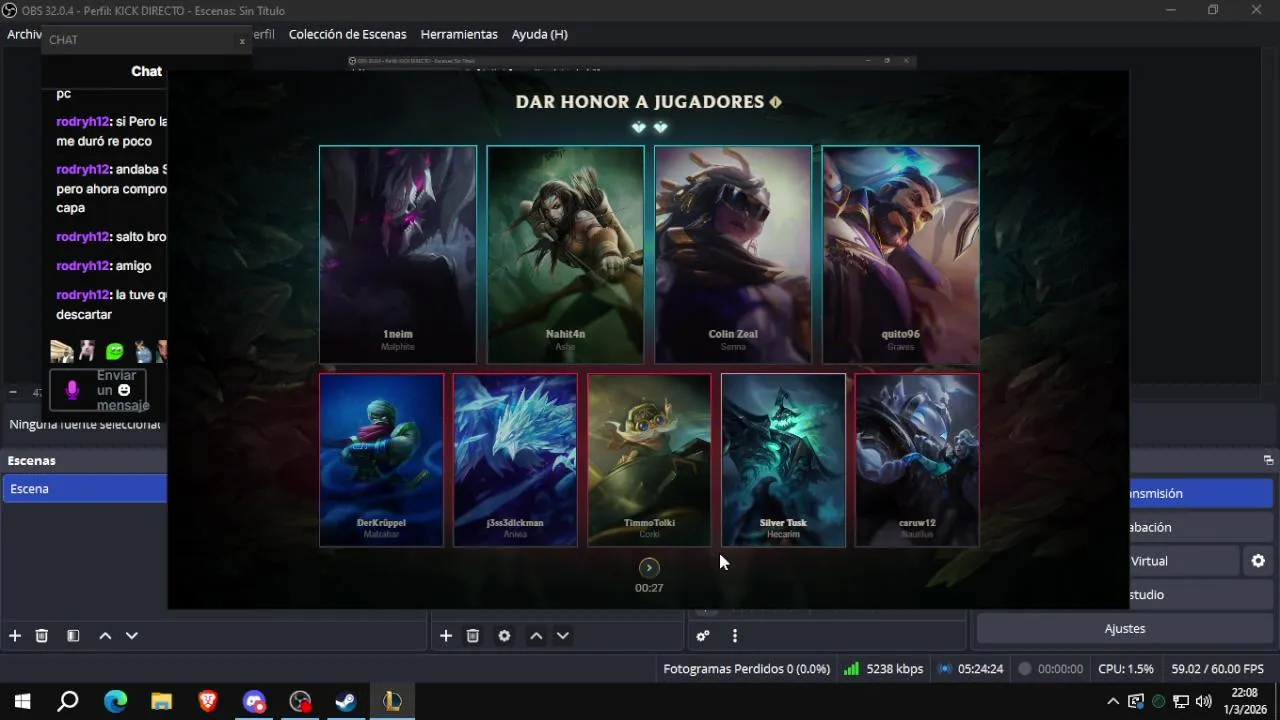Click the Ajustes button
The height and width of the screenshot is (720, 1280).
[1125, 629]
